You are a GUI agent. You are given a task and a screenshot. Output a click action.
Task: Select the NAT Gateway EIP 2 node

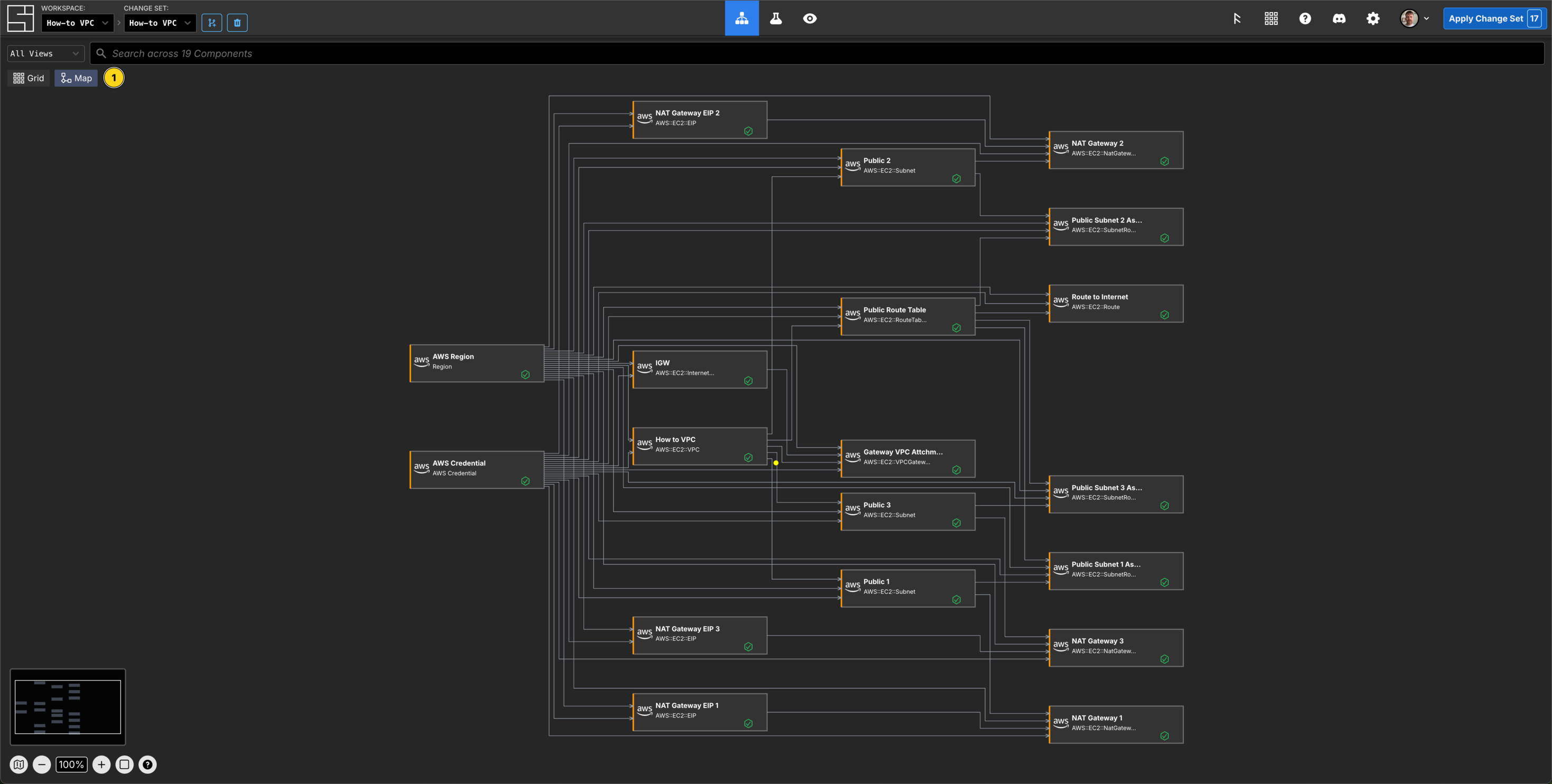coord(700,120)
